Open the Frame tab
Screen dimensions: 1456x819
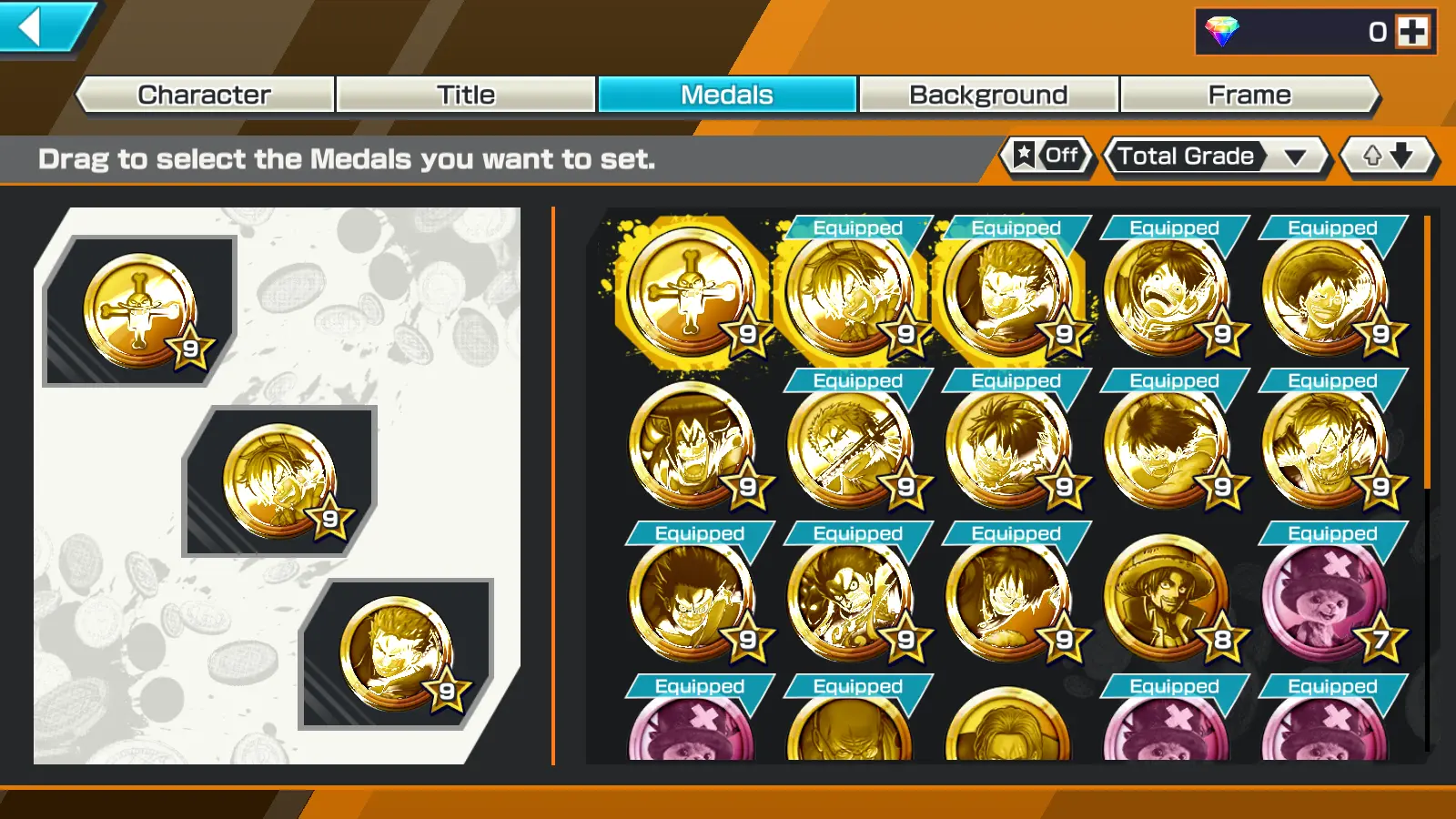click(x=1249, y=95)
